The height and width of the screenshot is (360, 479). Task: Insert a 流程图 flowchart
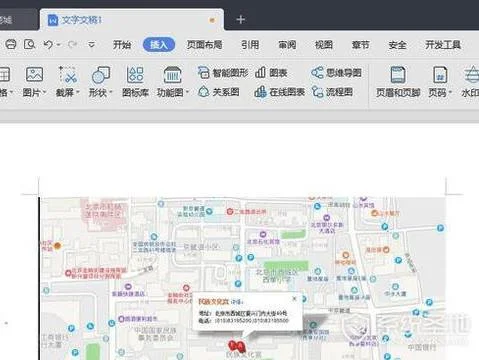point(332,92)
